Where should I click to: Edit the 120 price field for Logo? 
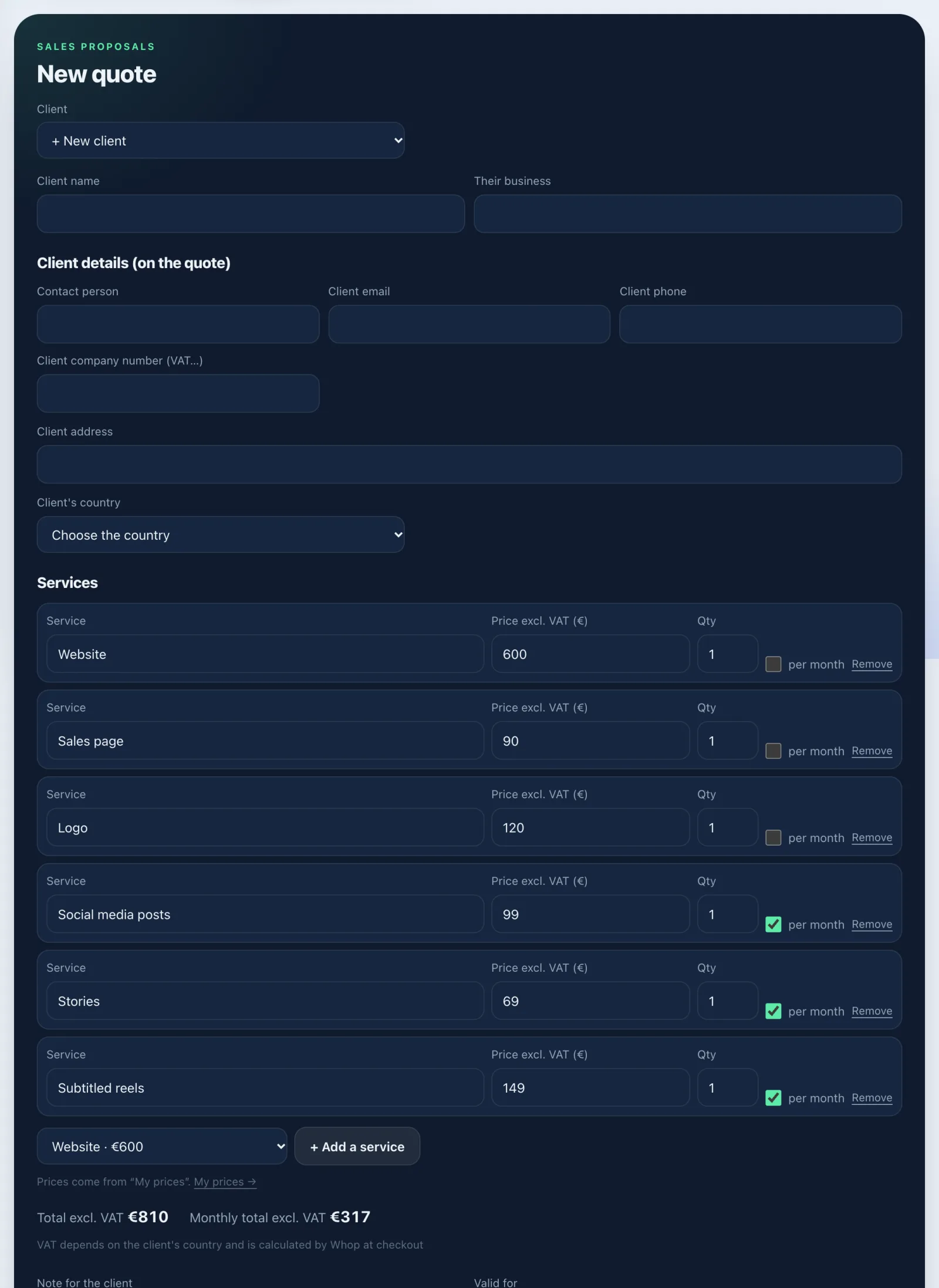pyautogui.click(x=590, y=827)
